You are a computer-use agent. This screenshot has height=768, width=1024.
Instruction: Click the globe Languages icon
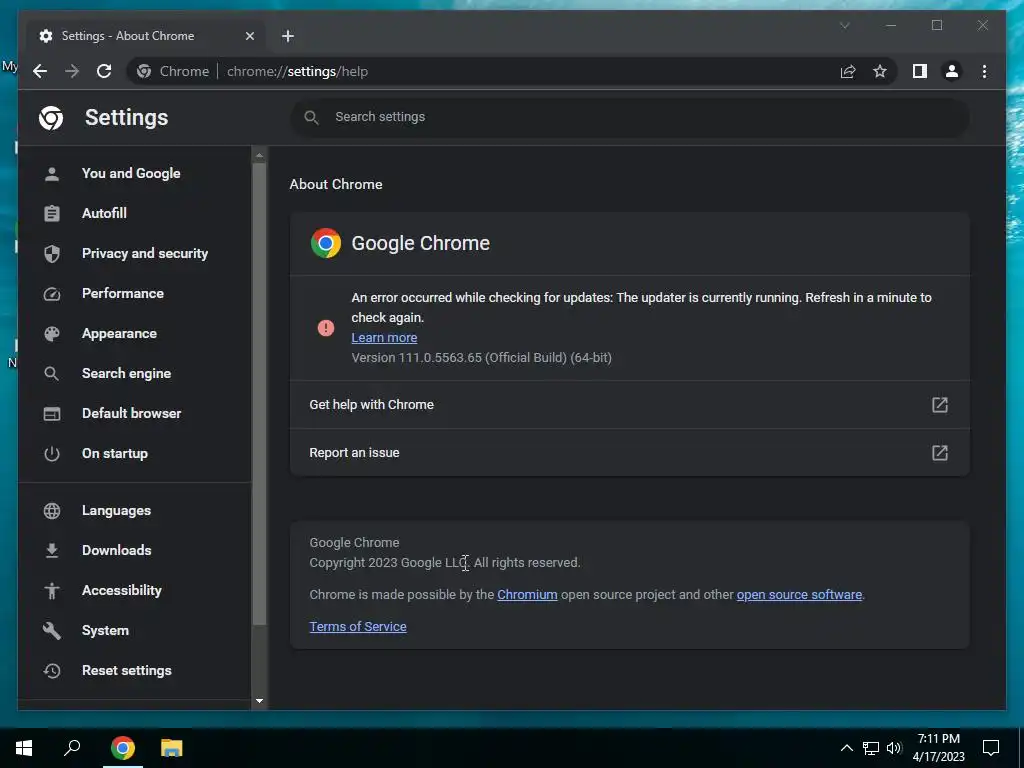tap(52, 511)
